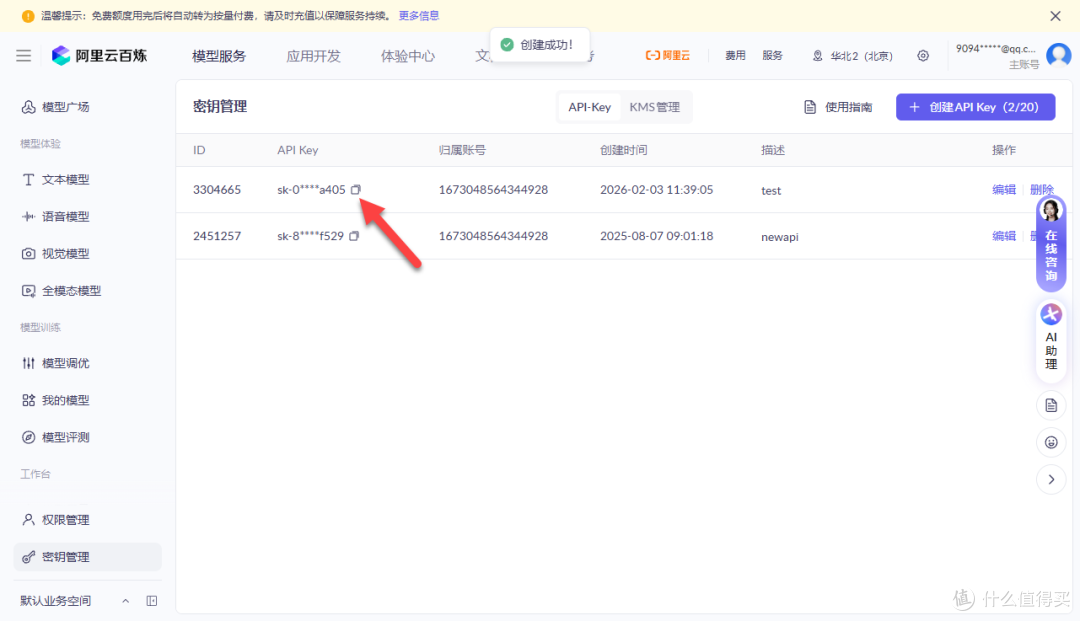Click the document icon in right floating bar
The image size is (1080, 621).
coord(1051,406)
